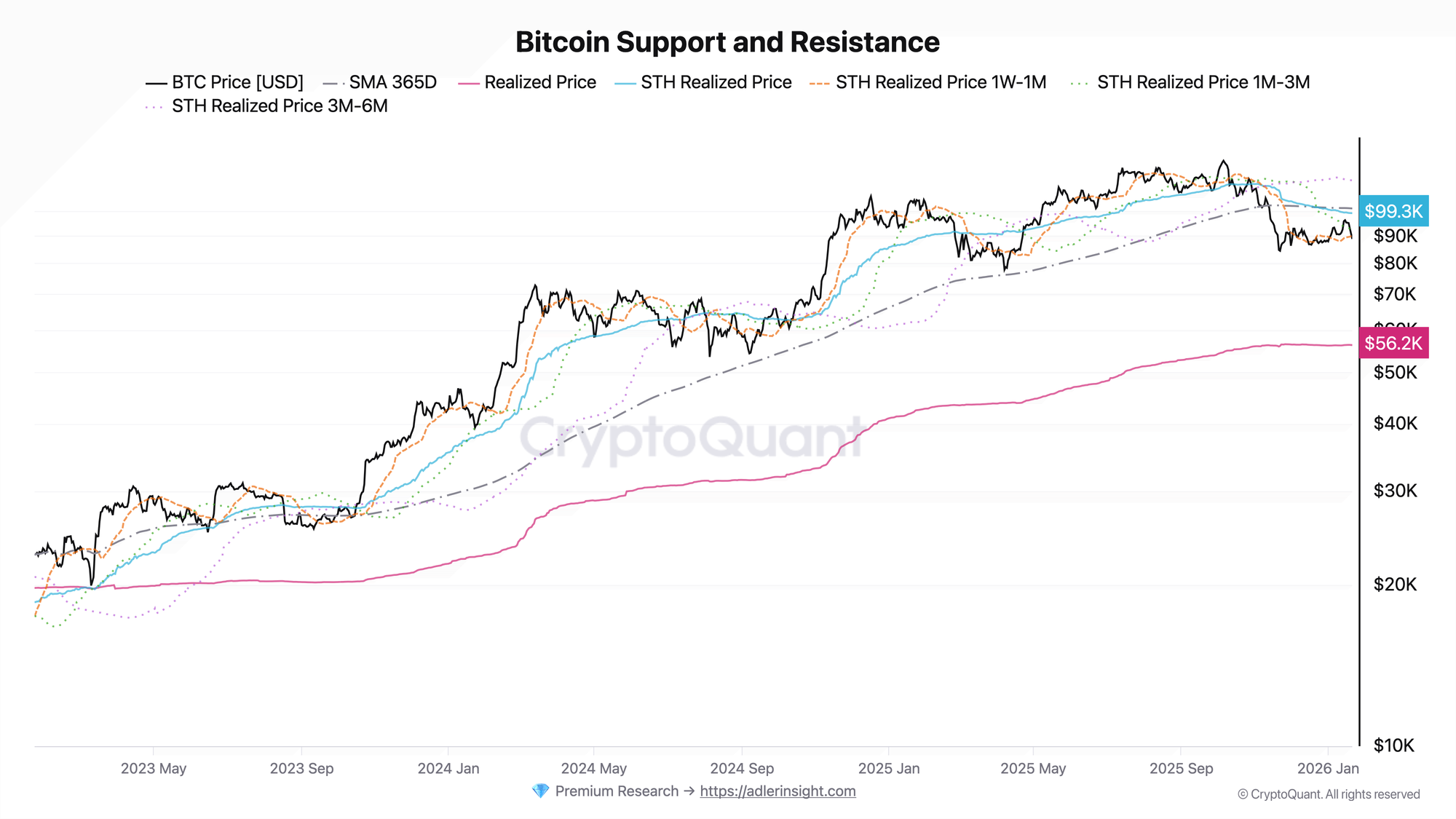Click the CryptoQuant watermark in chart
The width and height of the screenshot is (1456, 819).
(x=692, y=437)
